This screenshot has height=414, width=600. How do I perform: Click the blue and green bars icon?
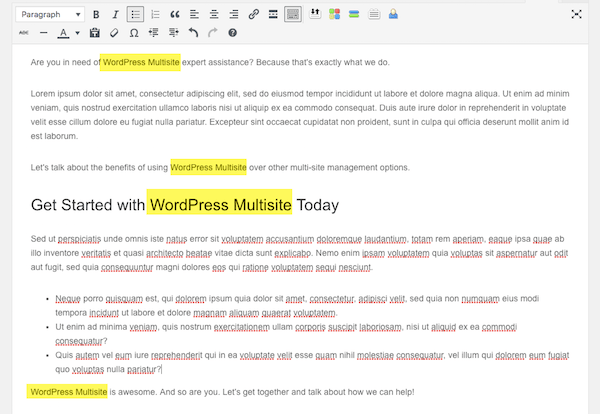coord(354,14)
